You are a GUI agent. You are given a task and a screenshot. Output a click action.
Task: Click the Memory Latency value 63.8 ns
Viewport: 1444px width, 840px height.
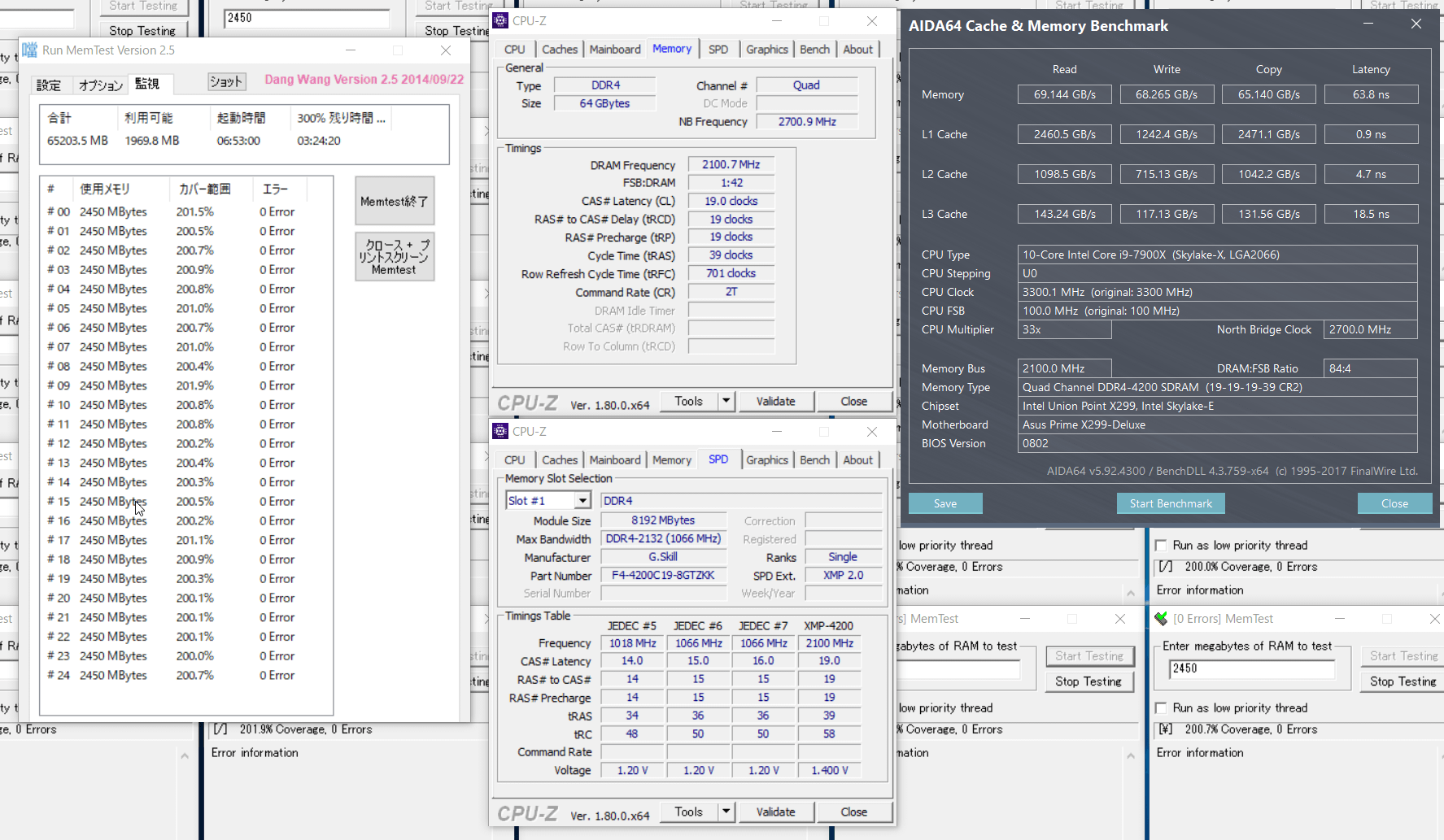[1371, 94]
